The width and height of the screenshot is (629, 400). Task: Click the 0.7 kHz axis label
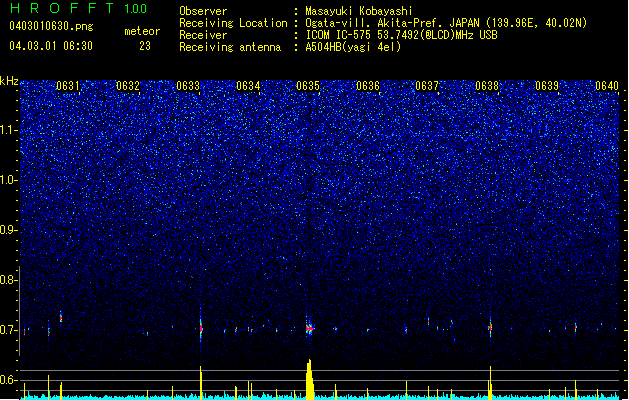[9, 330]
